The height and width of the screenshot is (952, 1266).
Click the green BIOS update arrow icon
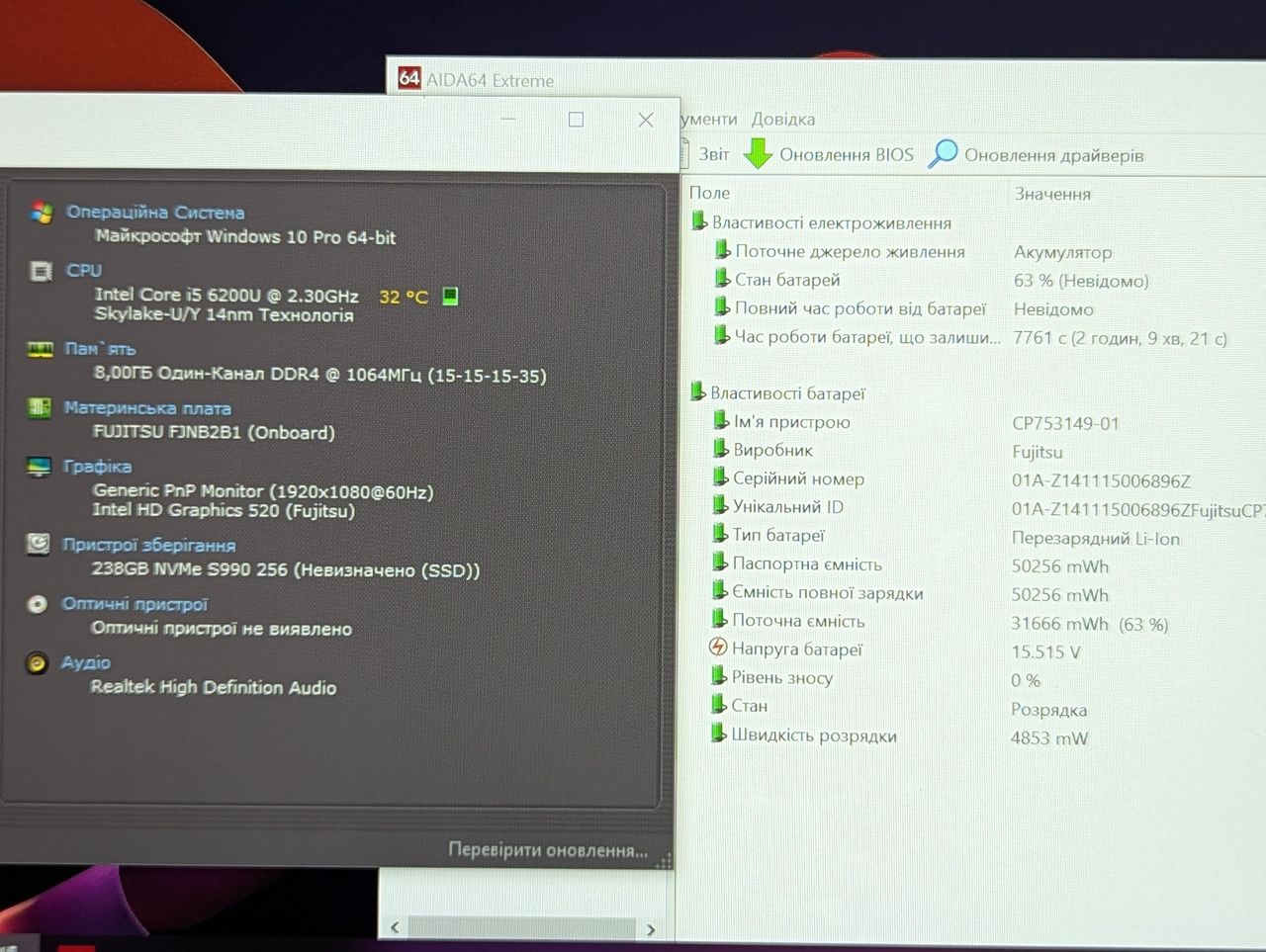point(758,153)
